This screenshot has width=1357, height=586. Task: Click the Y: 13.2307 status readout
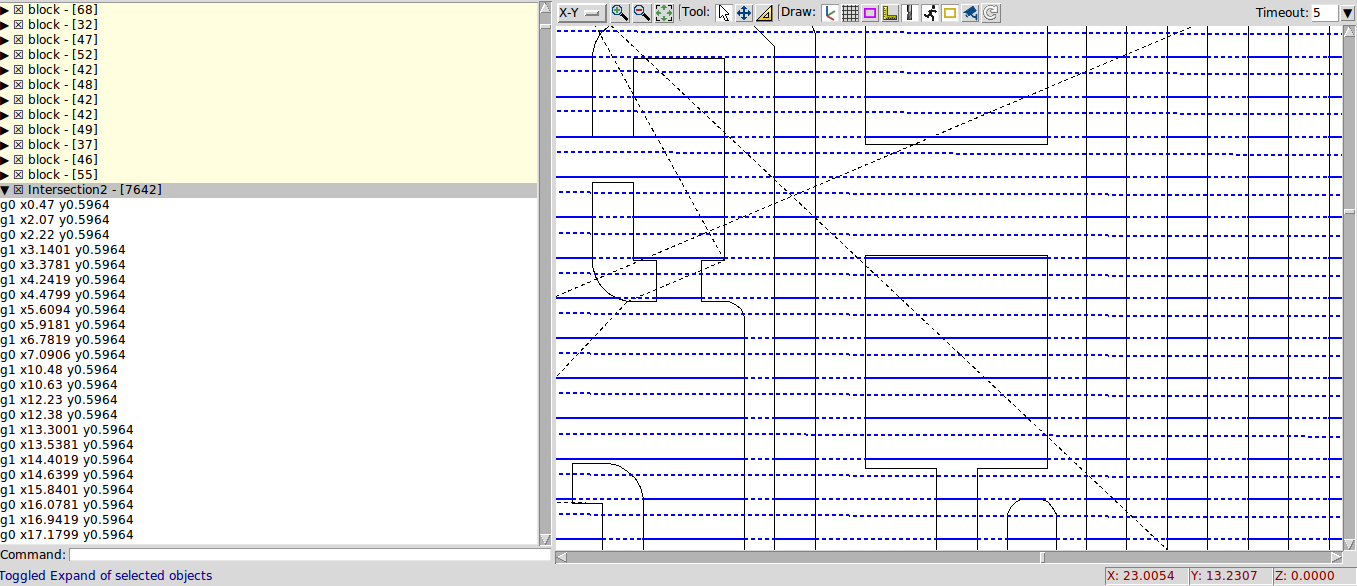coord(1229,575)
